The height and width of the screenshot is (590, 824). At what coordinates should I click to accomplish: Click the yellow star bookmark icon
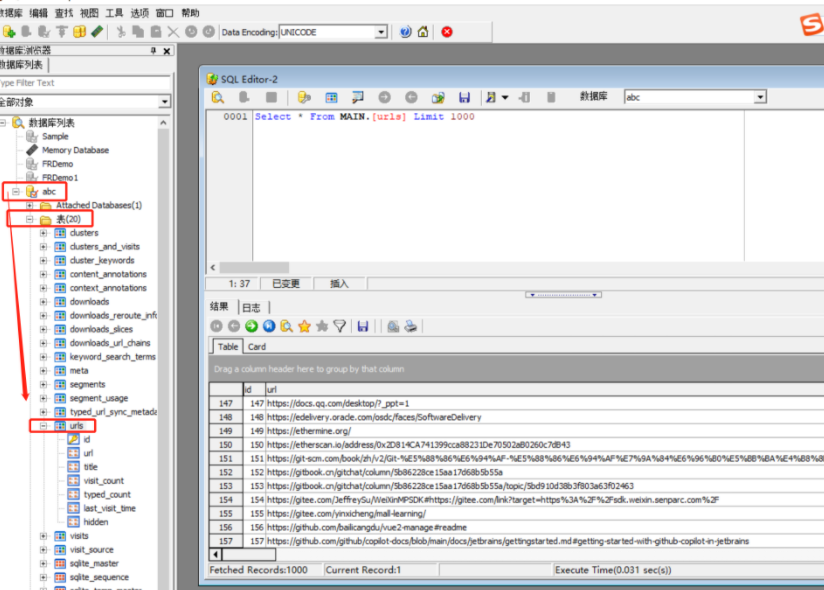304,326
